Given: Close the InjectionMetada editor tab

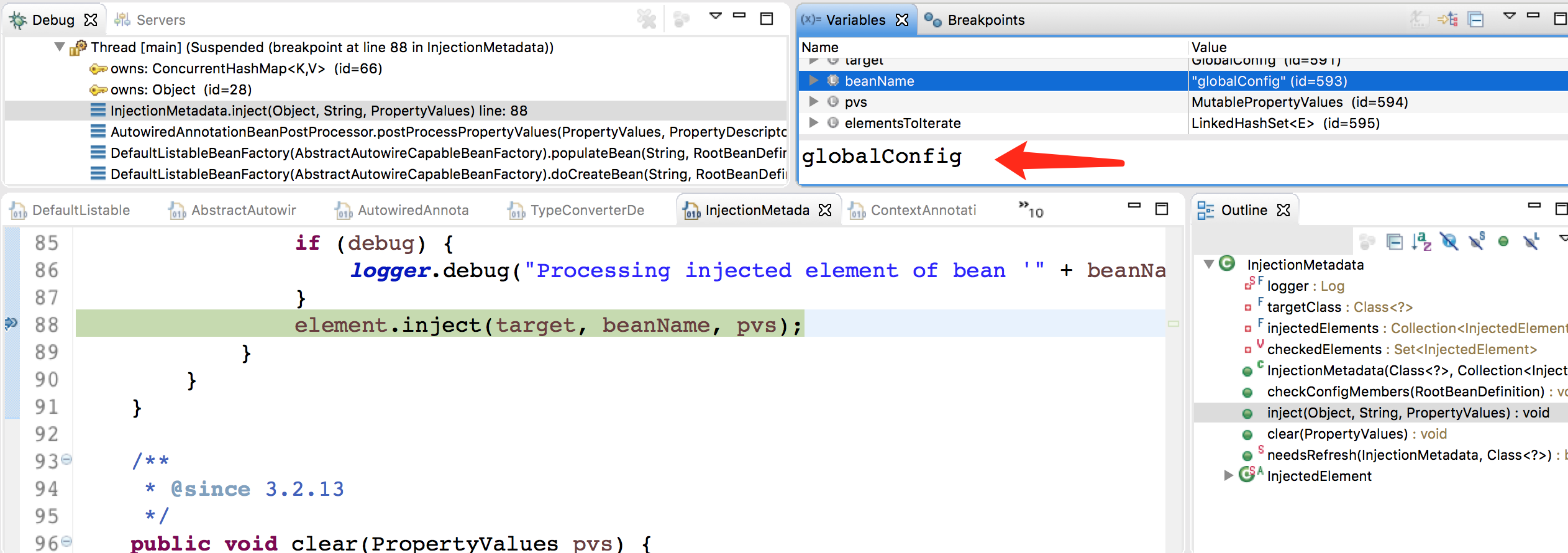Looking at the screenshot, I should pyautogui.click(x=825, y=211).
